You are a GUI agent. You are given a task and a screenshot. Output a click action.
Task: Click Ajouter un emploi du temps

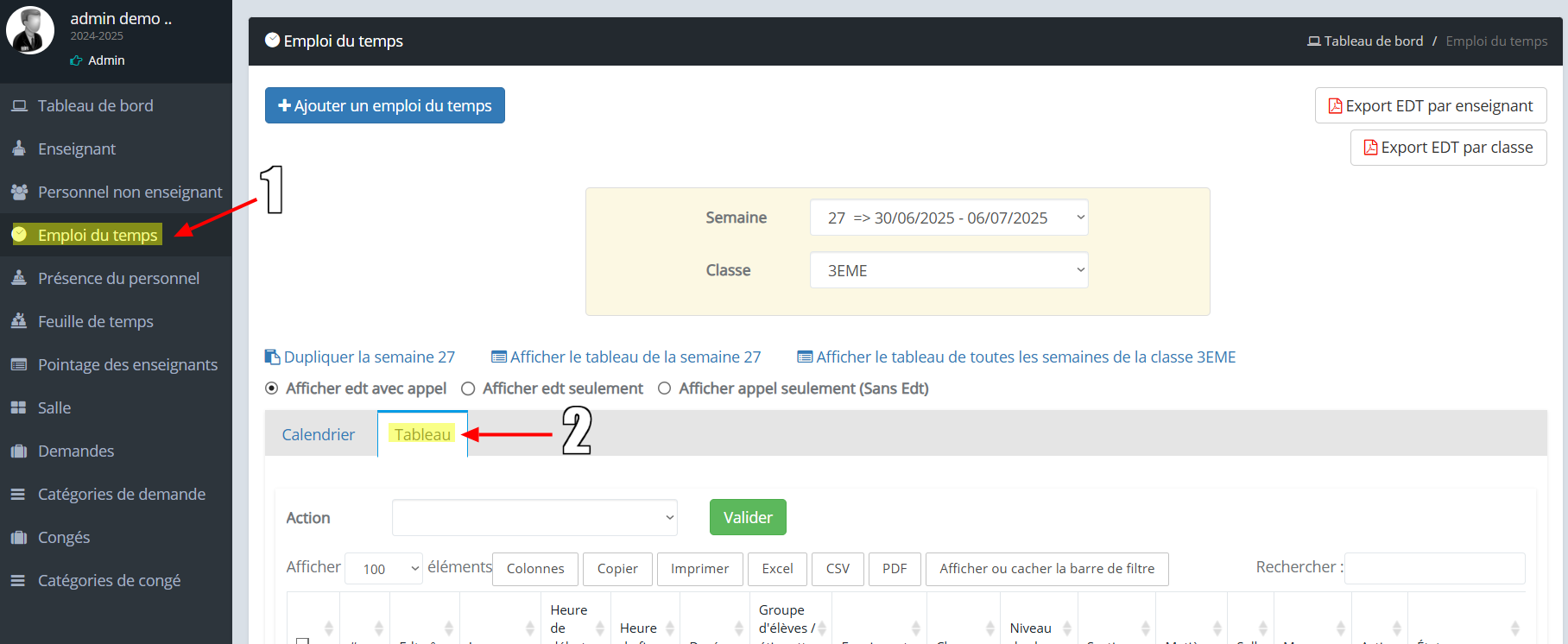point(385,105)
